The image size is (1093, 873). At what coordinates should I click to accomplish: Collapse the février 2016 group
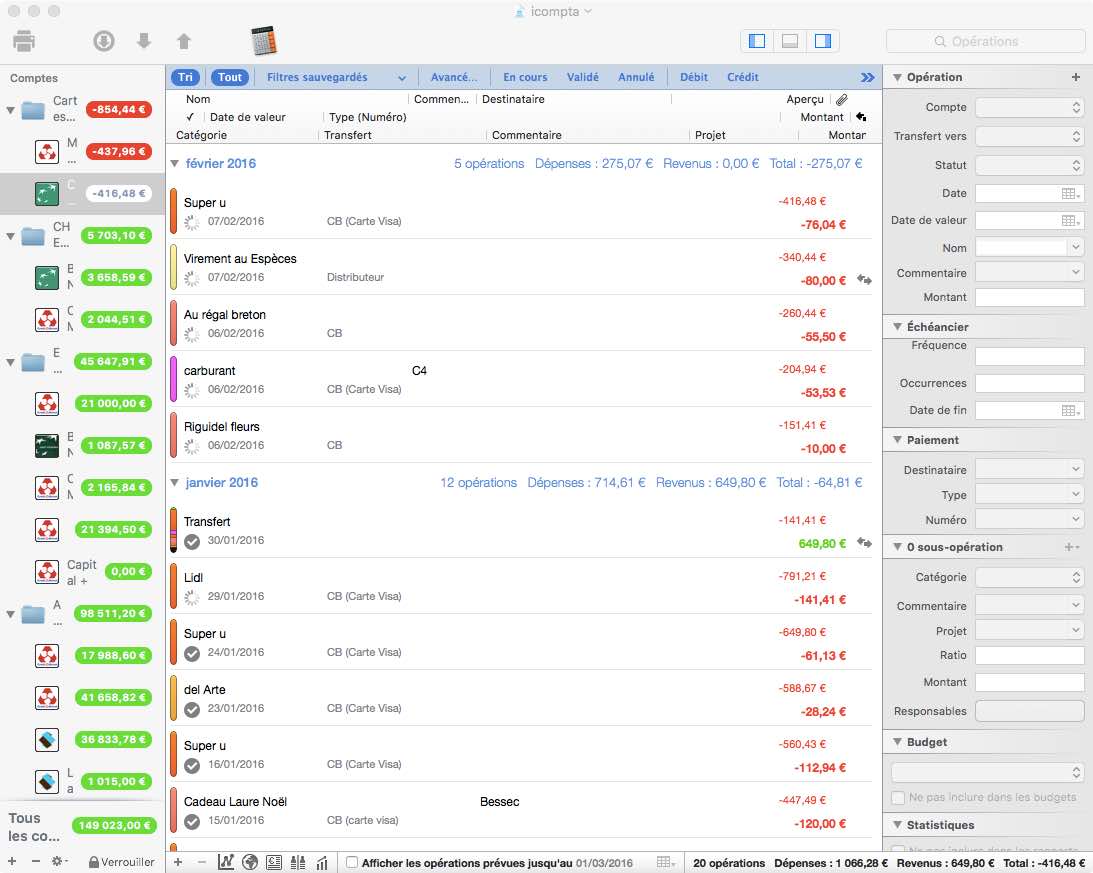(x=175, y=163)
